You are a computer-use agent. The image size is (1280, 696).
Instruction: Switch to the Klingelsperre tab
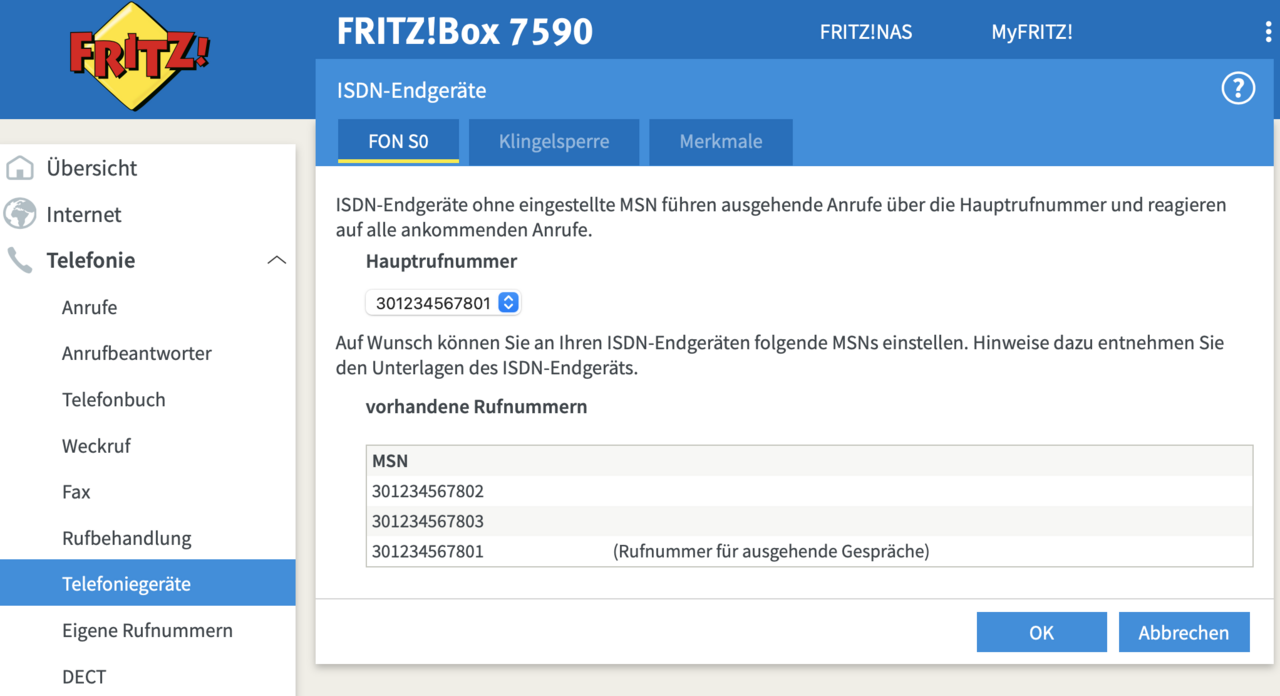tap(553, 142)
